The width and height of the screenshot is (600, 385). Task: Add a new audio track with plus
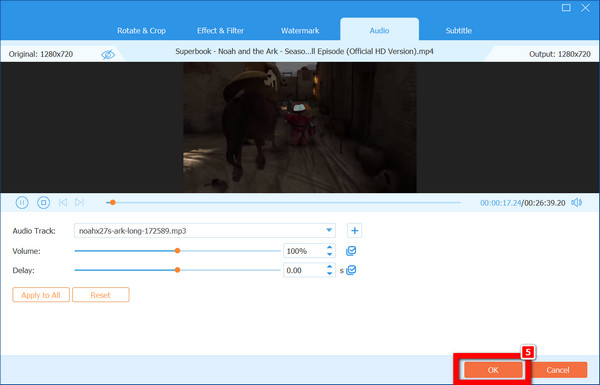[354, 231]
